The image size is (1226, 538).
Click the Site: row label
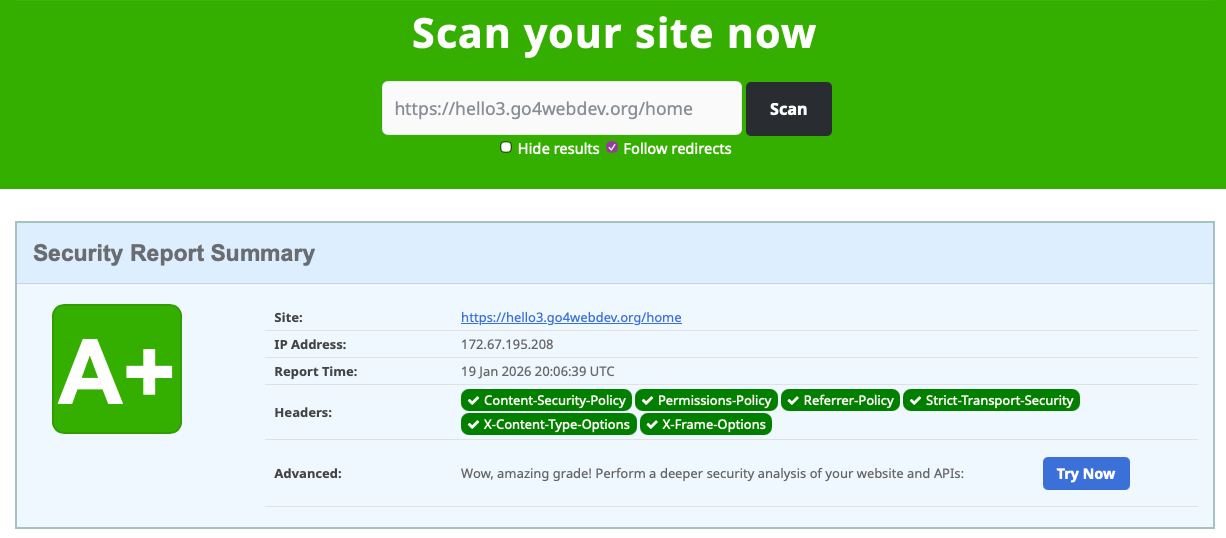288,317
